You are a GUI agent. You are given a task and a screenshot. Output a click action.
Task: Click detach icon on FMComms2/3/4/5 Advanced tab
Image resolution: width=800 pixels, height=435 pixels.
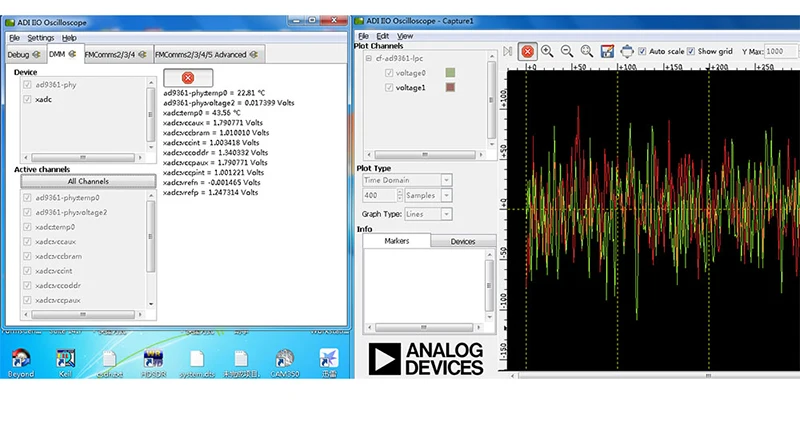(x=253, y=55)
